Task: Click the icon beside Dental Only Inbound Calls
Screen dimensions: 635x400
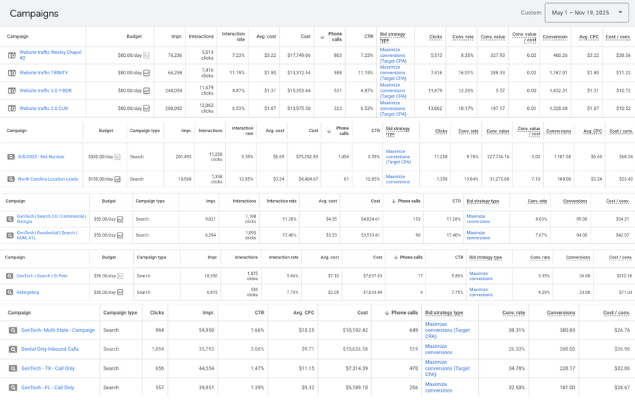Action: click(12, 348)
